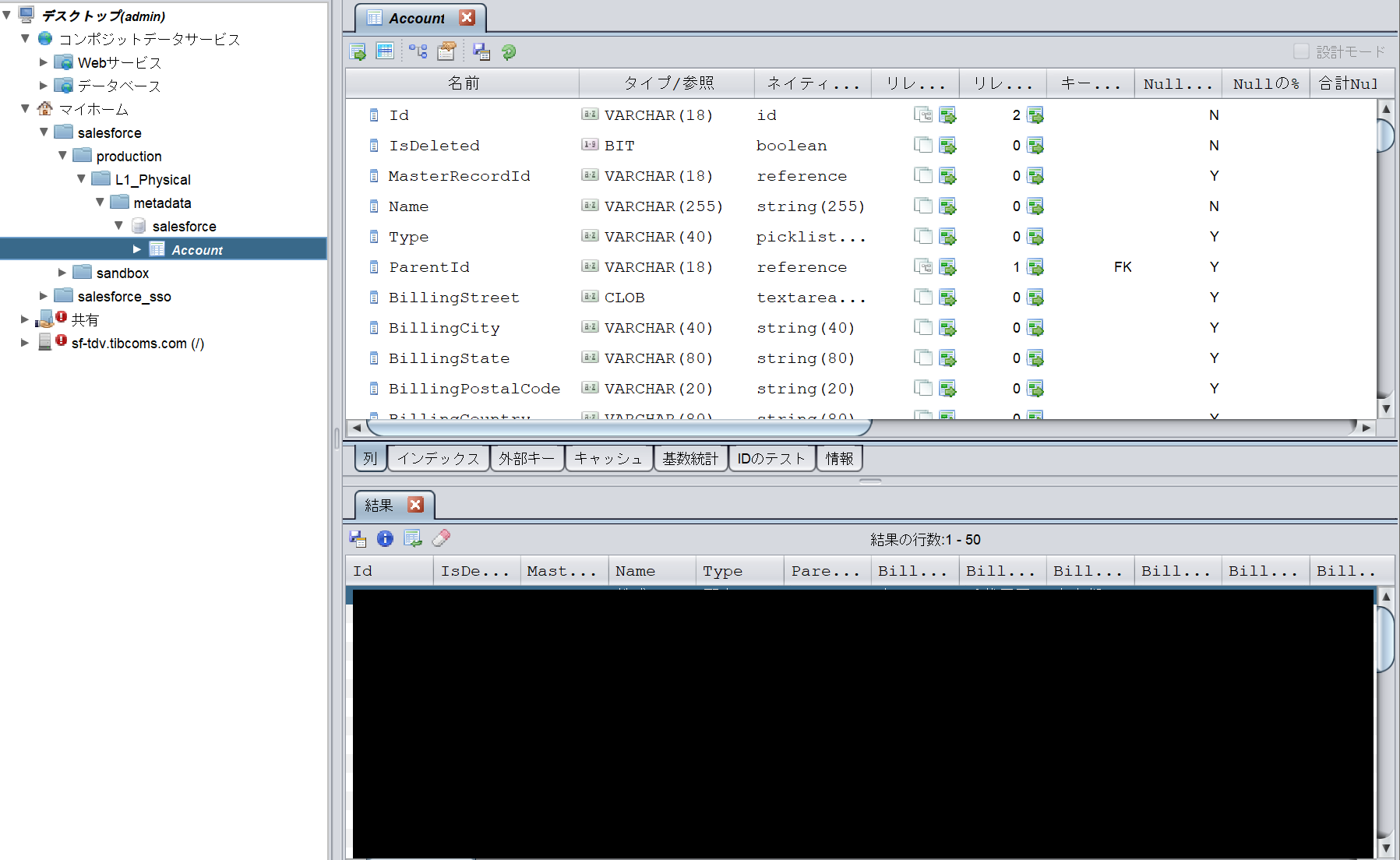The height and width of the screenshot is (860, 1400).
Task: Expand the 共有 node
Action: pyautogui.click(x=25, y=319)
